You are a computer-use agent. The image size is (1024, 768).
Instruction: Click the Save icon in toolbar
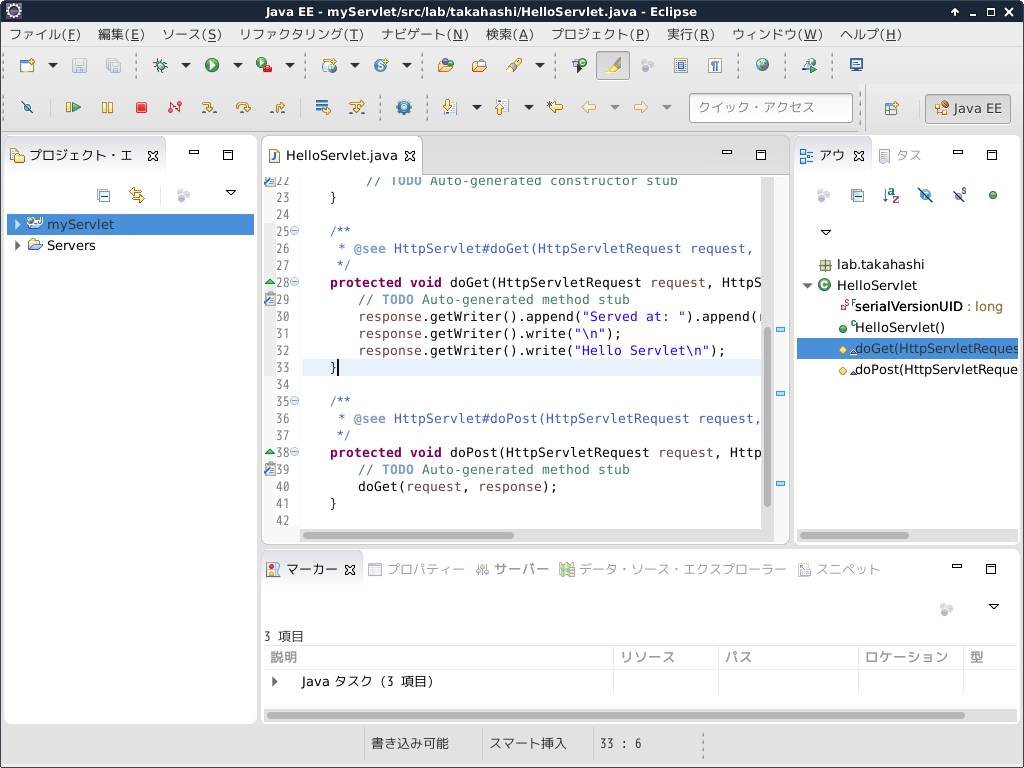tap(80, 65)
